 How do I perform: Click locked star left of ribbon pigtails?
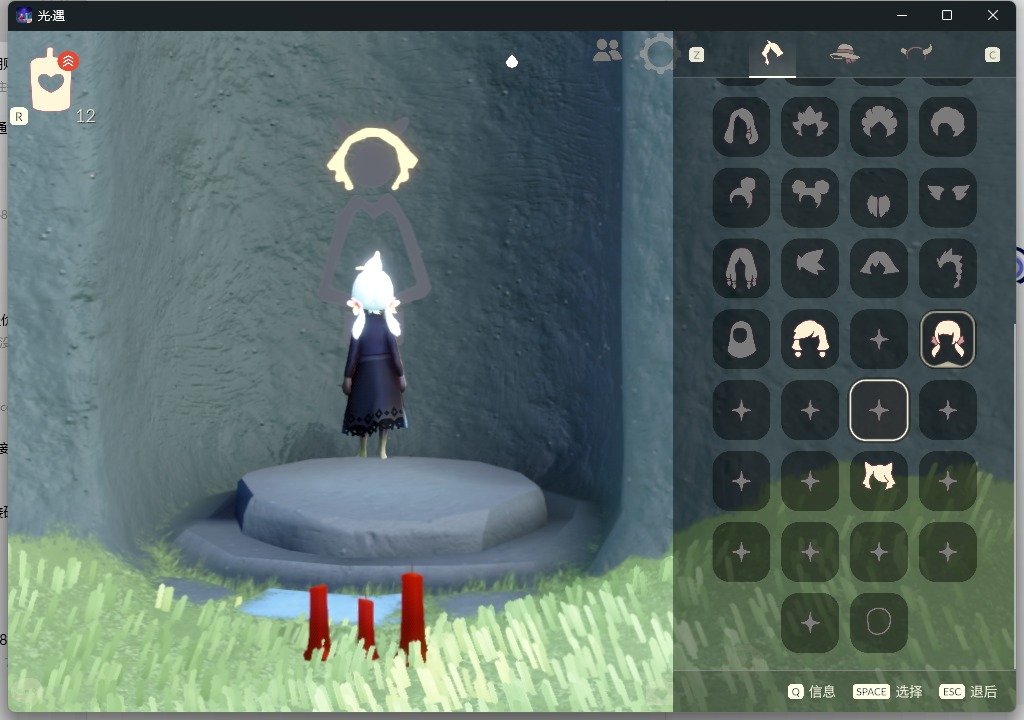pos(879,339)
